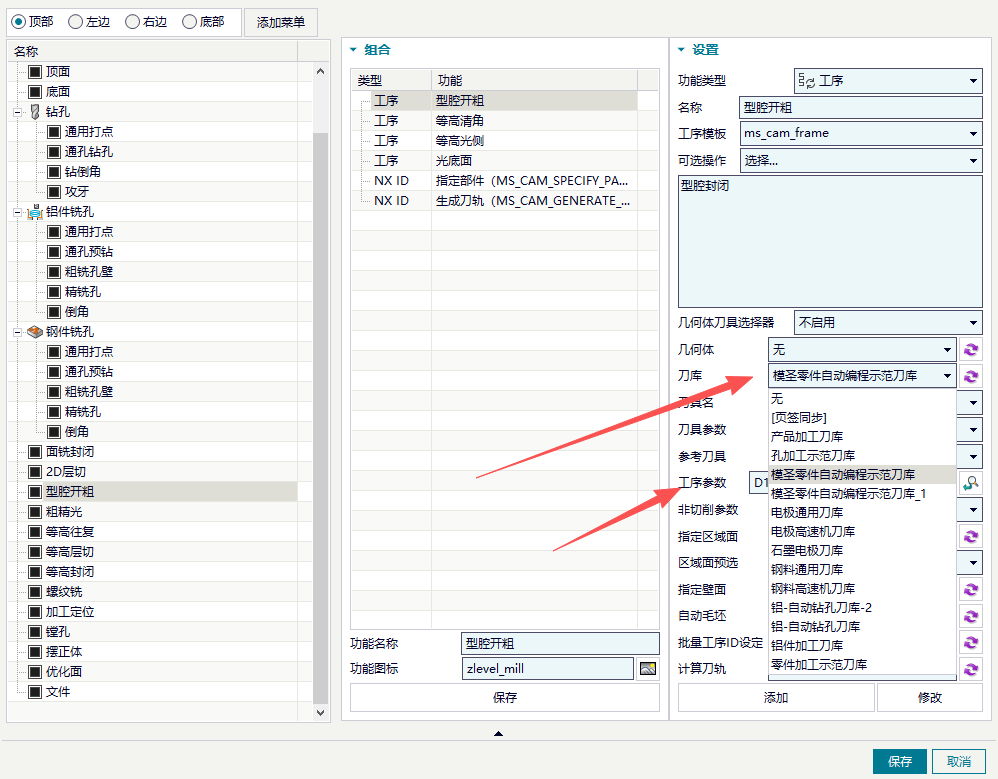The image size is (998, 779).
Task: Click the 添加 button
Action: pos(776,698)
